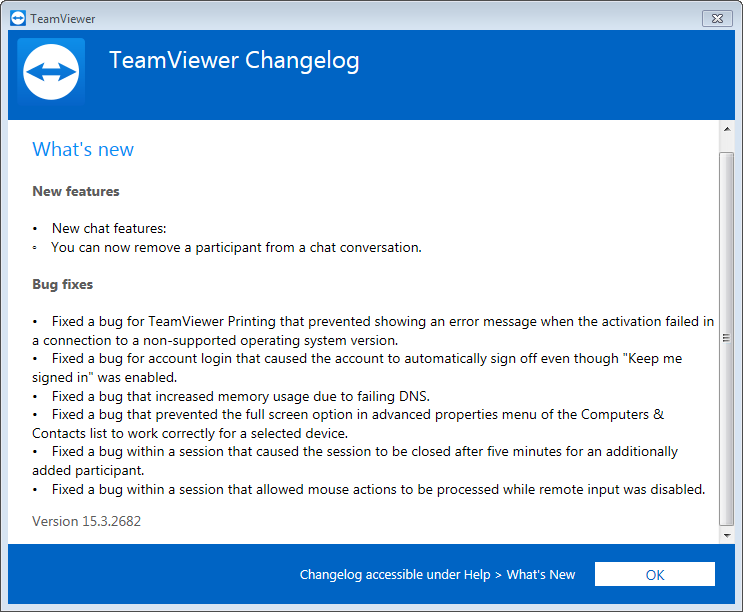The image size is (743, 612).
Task: Click the 'What's new' heading
Action: coord(83,149)
